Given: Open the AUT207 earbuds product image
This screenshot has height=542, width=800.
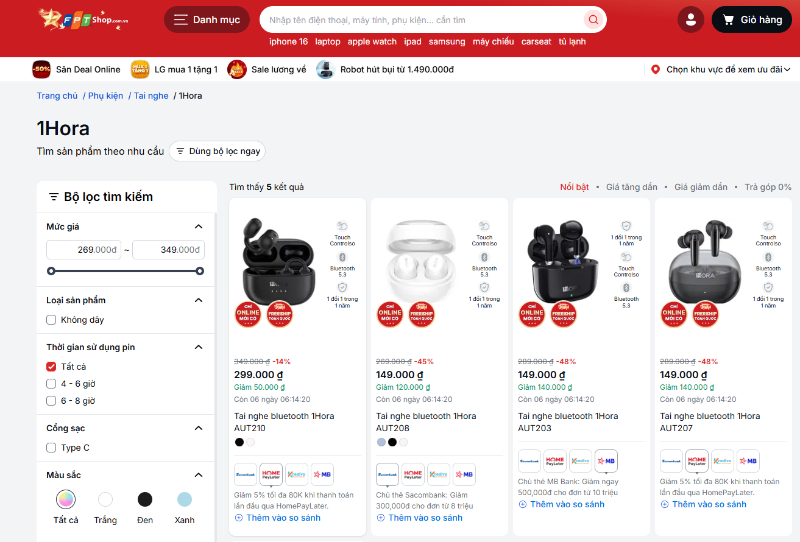Looking at the screenshot, I should click(x=705, y=262).
